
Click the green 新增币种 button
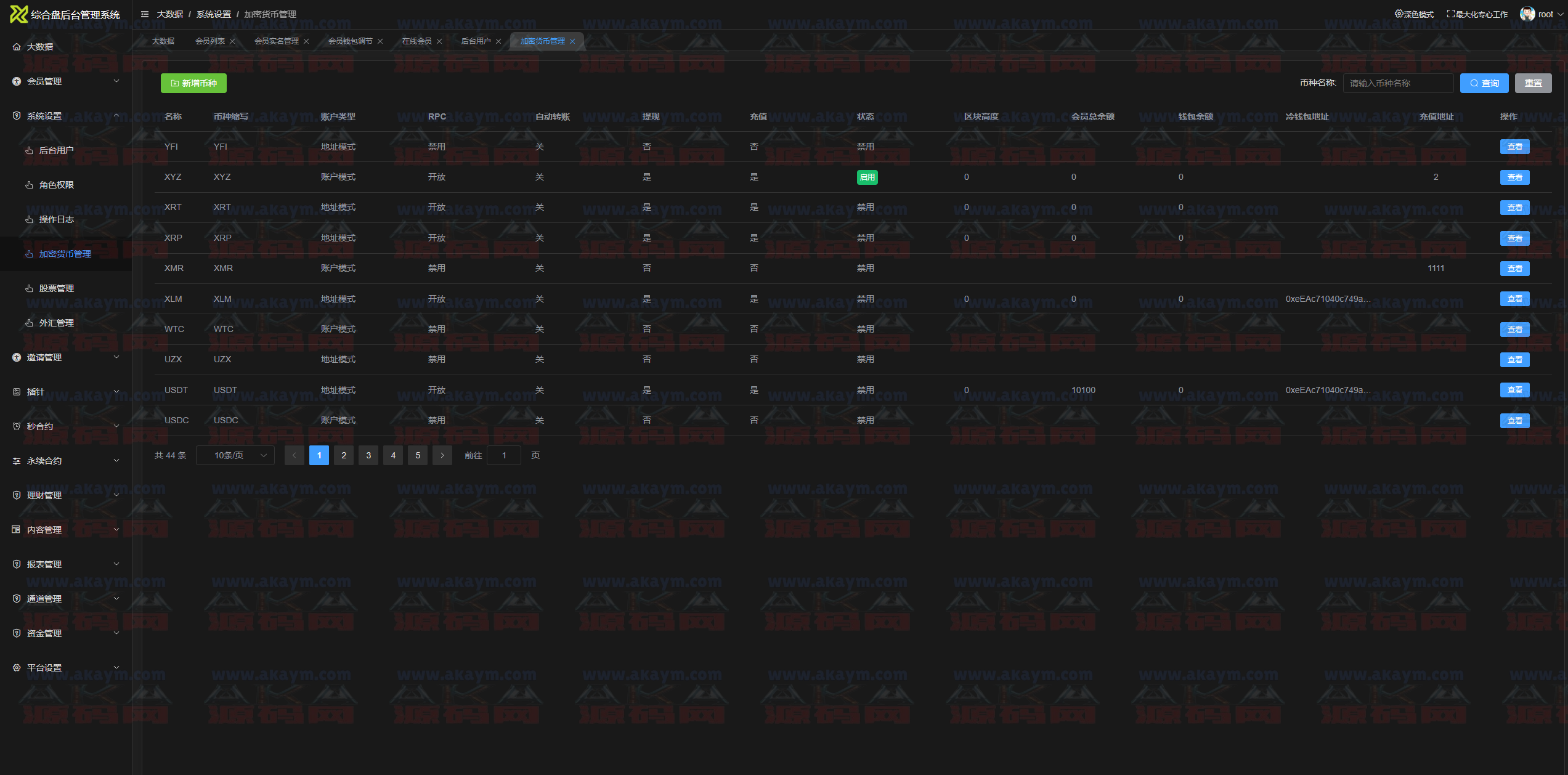[193, 83]
